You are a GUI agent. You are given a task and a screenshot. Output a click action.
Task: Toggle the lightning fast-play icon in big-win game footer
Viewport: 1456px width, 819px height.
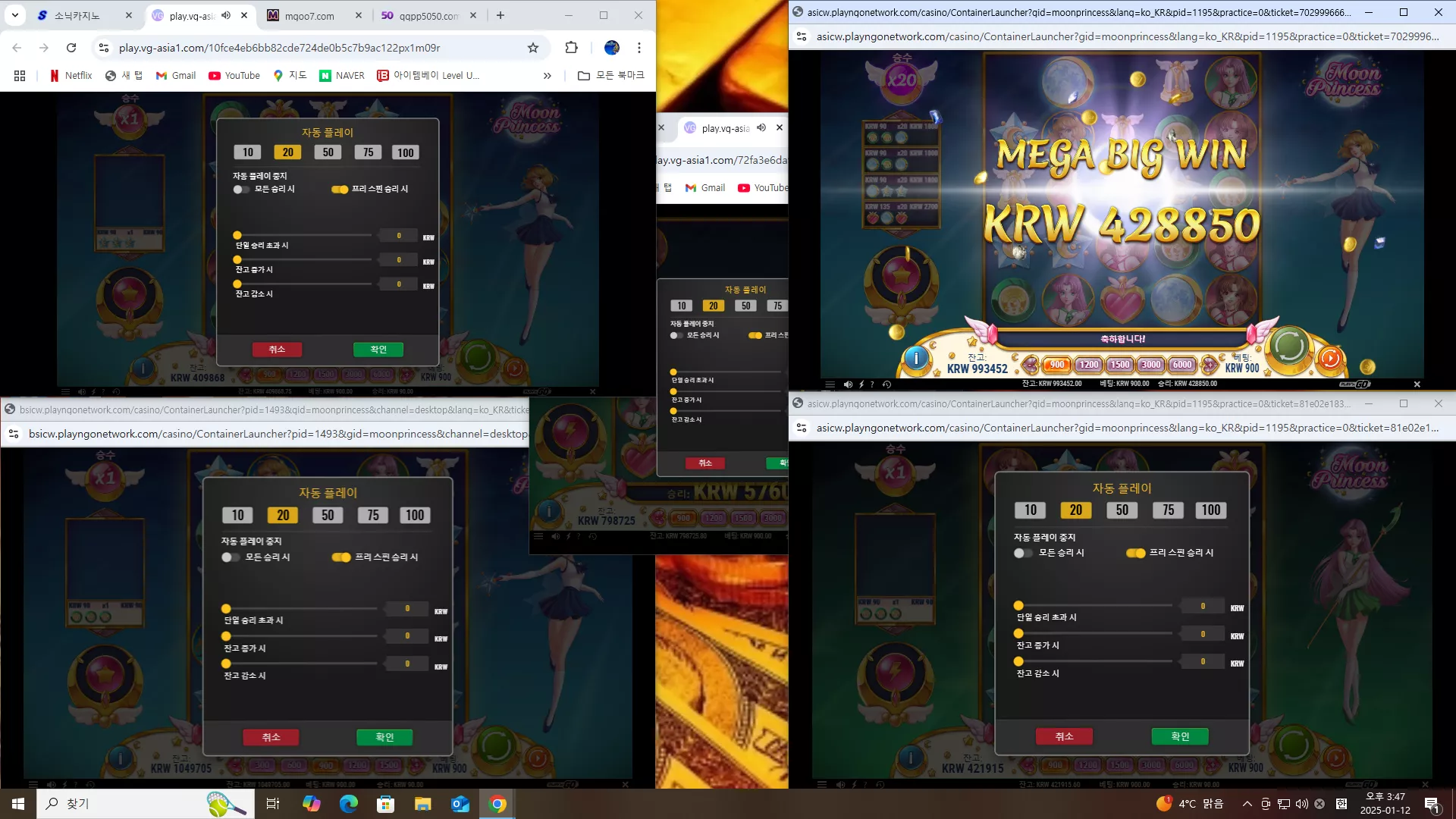(861, 384)
